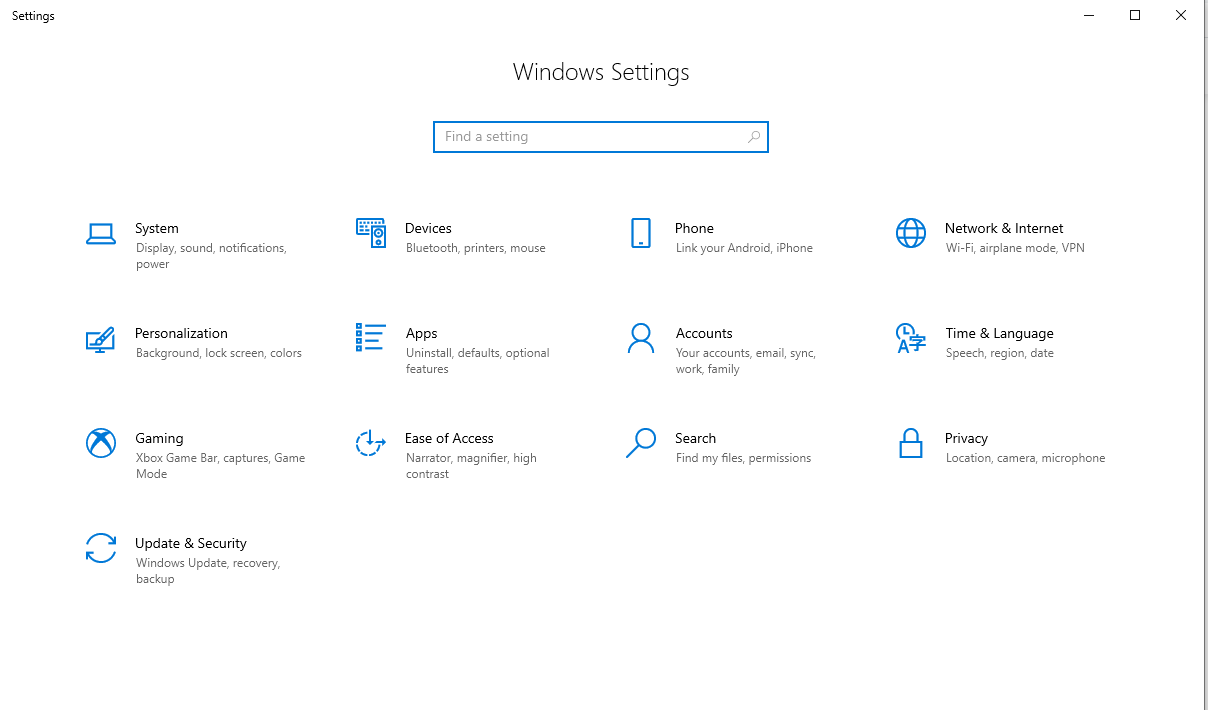Open the Accounts title

(x=704, y=333)
